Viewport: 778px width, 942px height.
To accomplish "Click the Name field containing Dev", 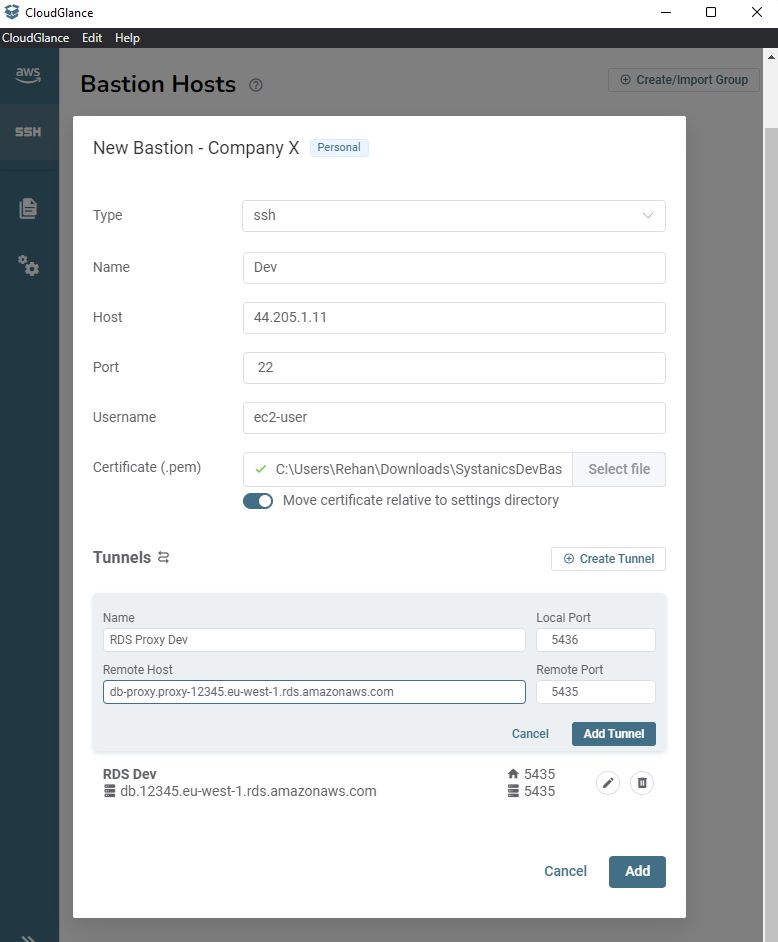I will [454, 267].
